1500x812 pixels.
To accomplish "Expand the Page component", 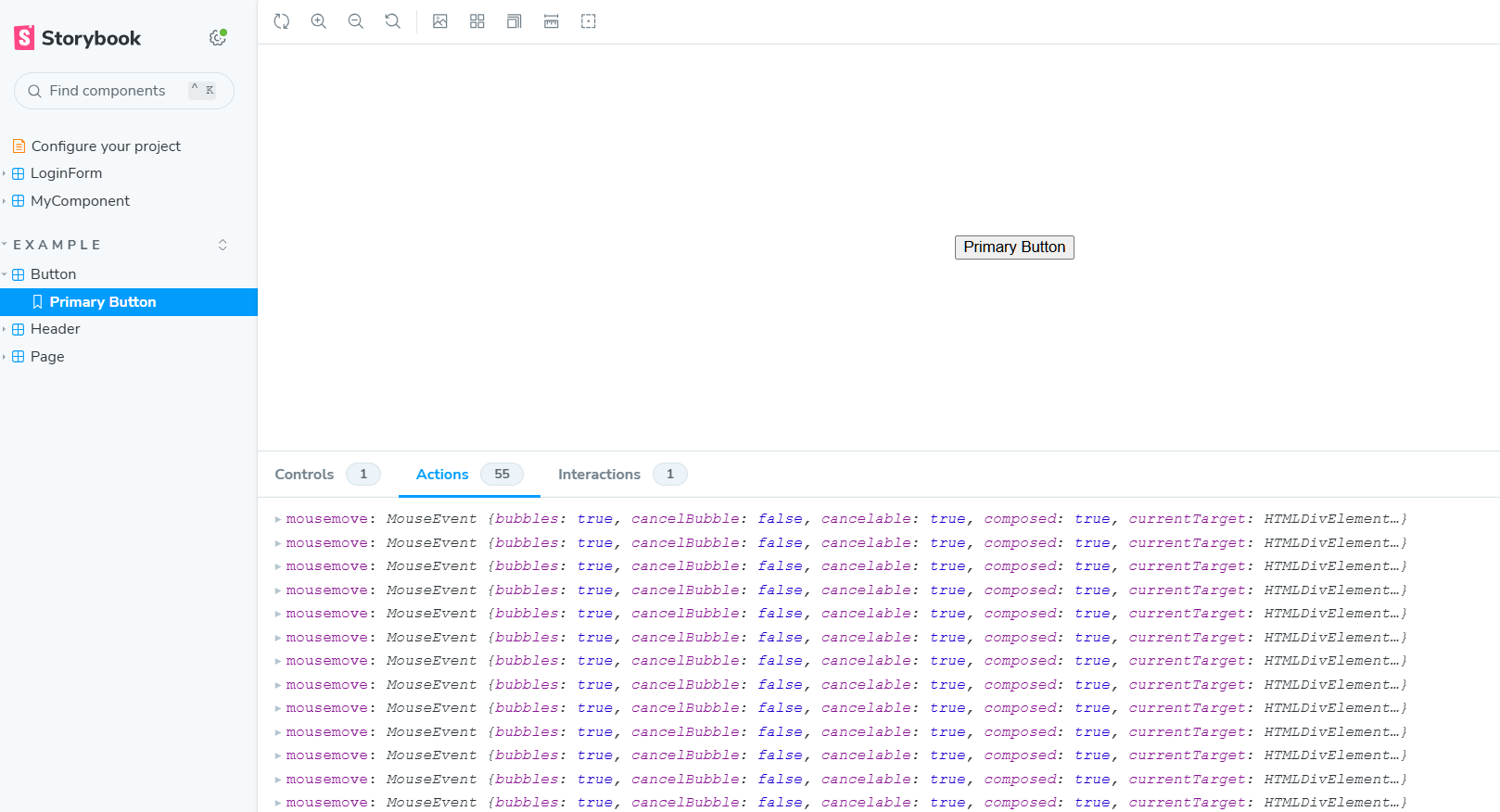I will point(47,357).
